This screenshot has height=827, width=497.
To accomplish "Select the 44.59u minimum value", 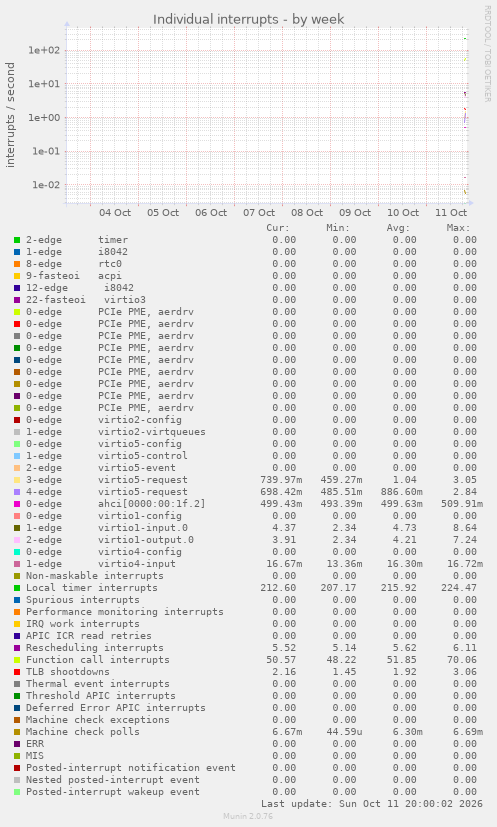I will click(345, 732).
